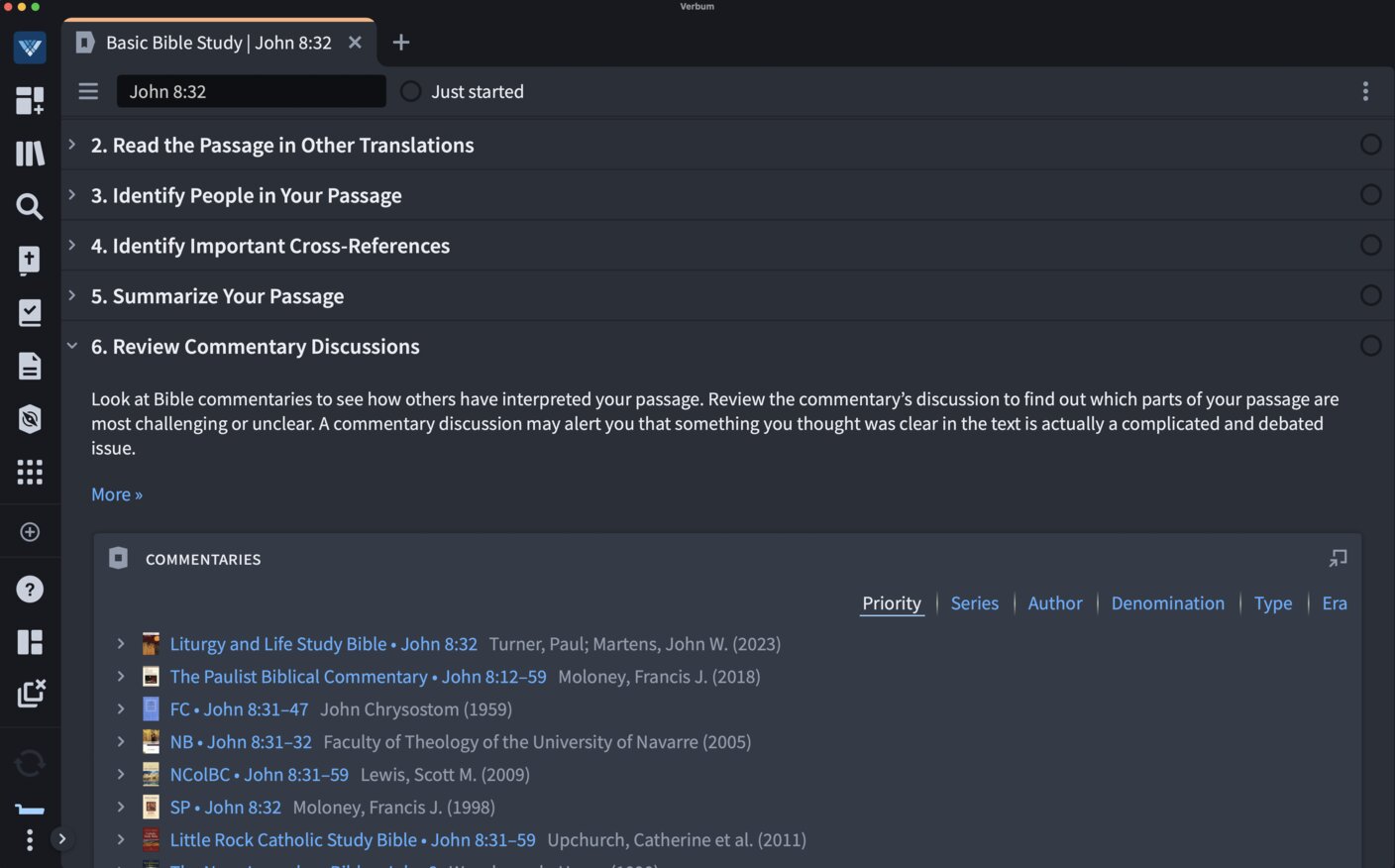1395x868 pixels.
Task: Sort commentaries by Denomination
Action: 1167,603
